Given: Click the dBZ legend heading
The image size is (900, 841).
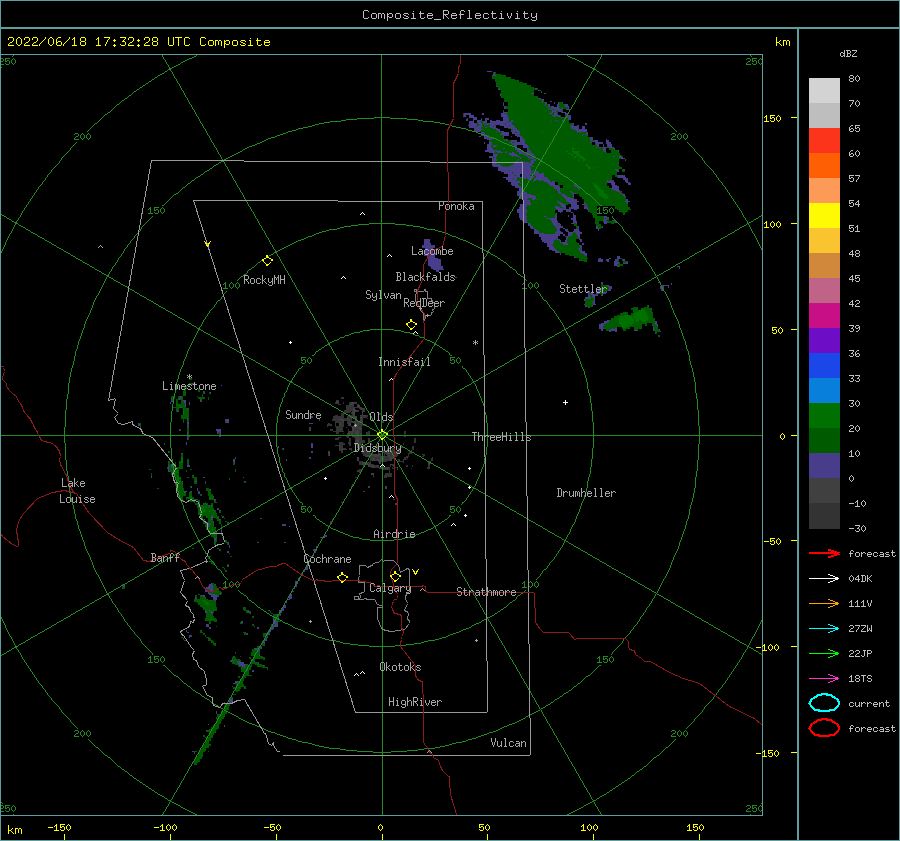Looking at the screenshot, I should [848, 53].
